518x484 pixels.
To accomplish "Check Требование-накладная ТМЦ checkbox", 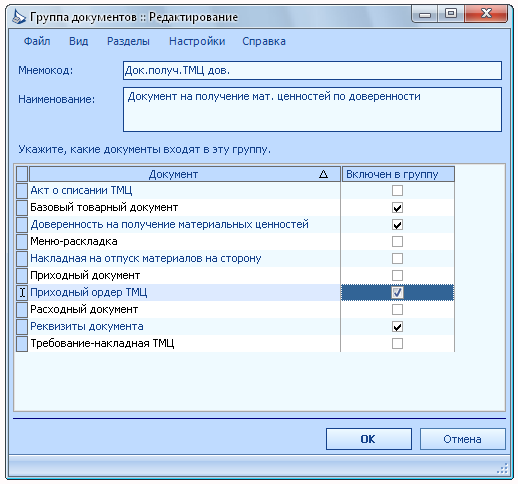I will (x=397, y=344).
